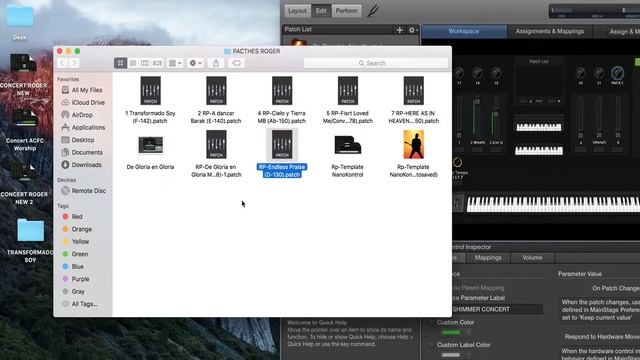Screen dimensions: 640x360
Task: Select CONCERT ROGER NEW desktop file
Action: pyautogui.click(x=23, y=76)
